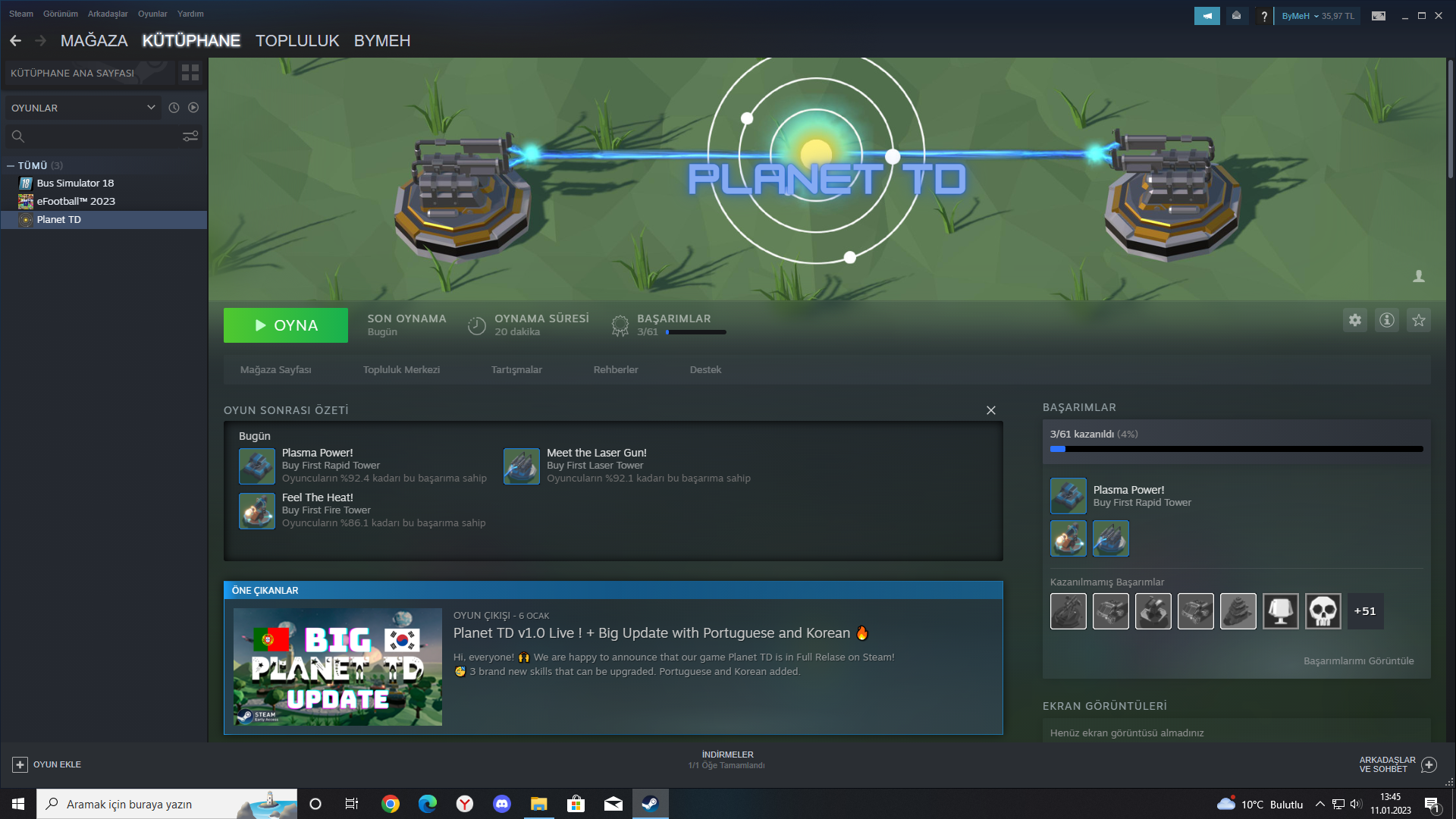1456x819 pixels.
Task: Open Mağaza Sayfası link
Action: click(276, 370)
